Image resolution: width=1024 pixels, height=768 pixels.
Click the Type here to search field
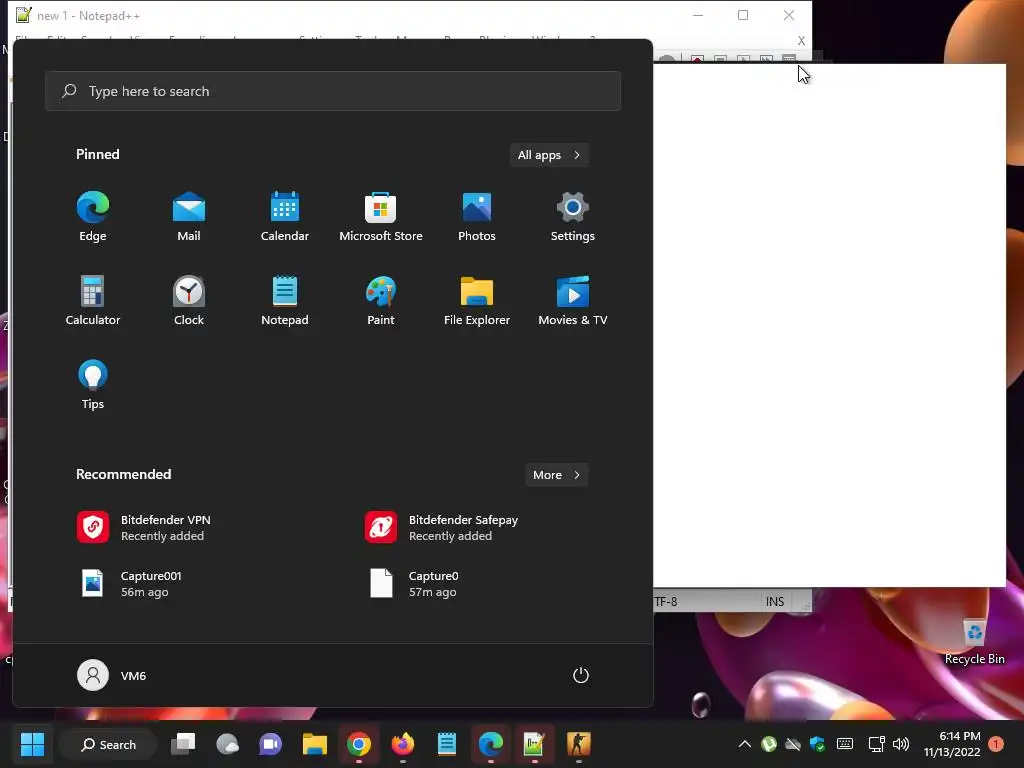click(x=333, y=91)
